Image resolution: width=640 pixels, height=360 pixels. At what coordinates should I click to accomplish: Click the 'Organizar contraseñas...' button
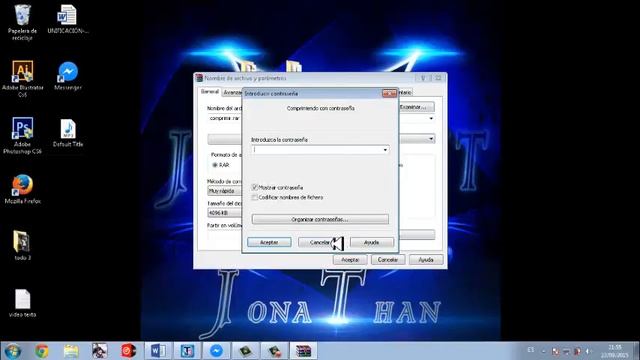click(320, 220)
